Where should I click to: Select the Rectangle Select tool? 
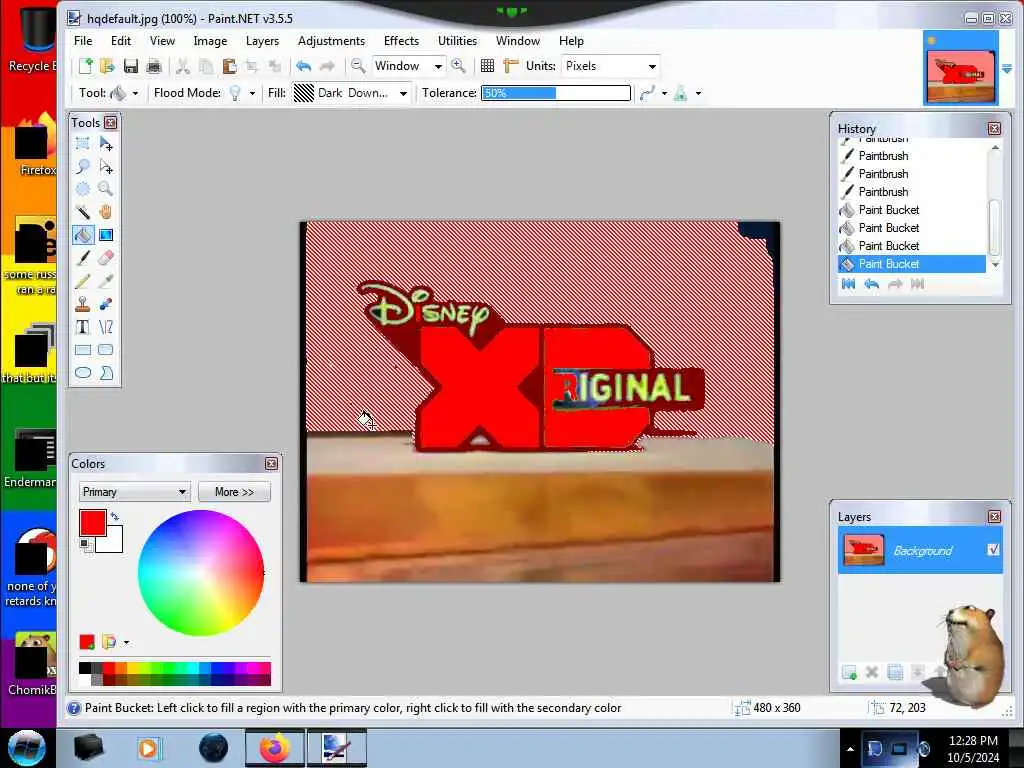(83, 144)
